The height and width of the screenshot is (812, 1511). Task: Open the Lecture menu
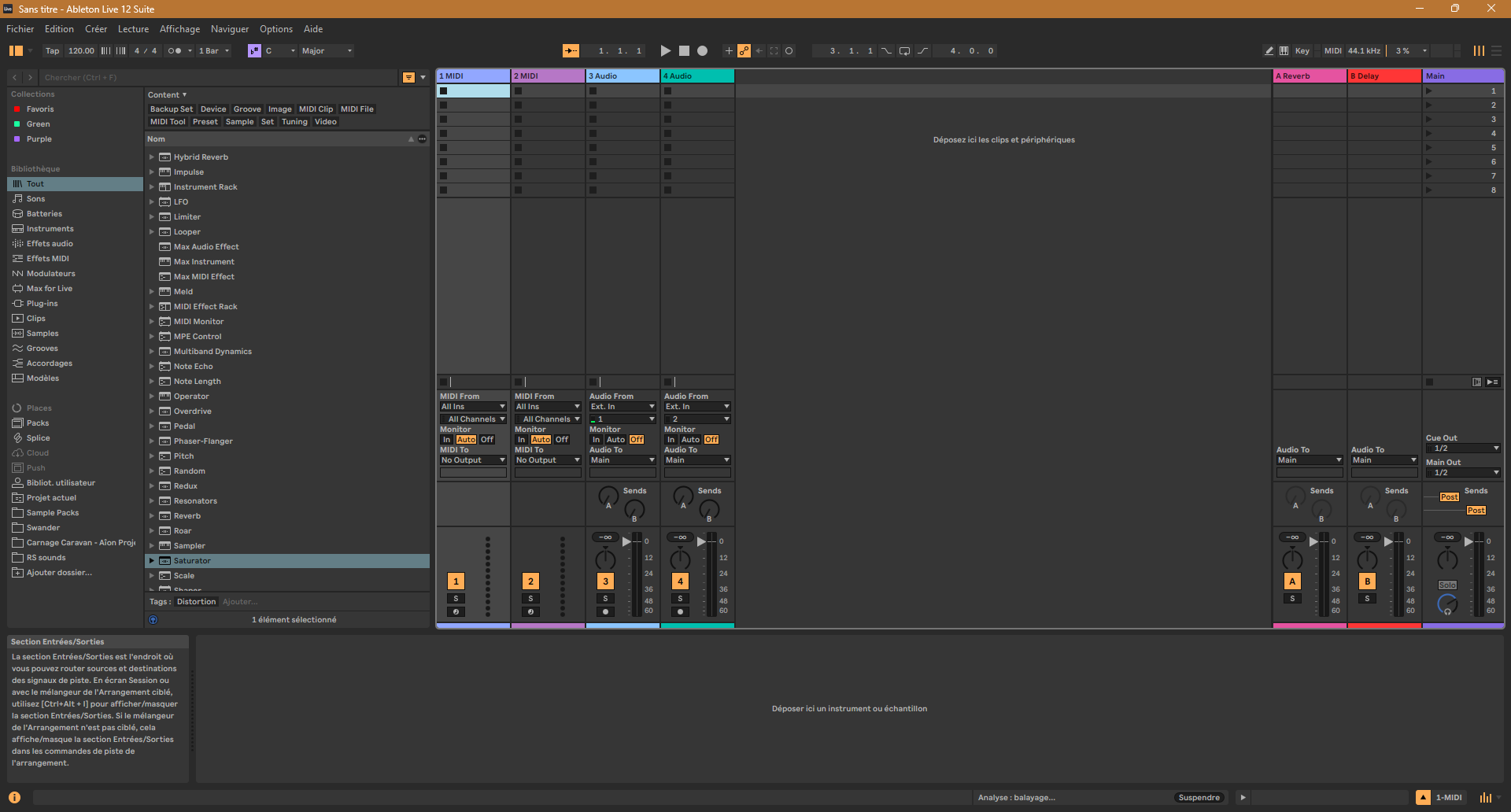(x=133, y=29)
